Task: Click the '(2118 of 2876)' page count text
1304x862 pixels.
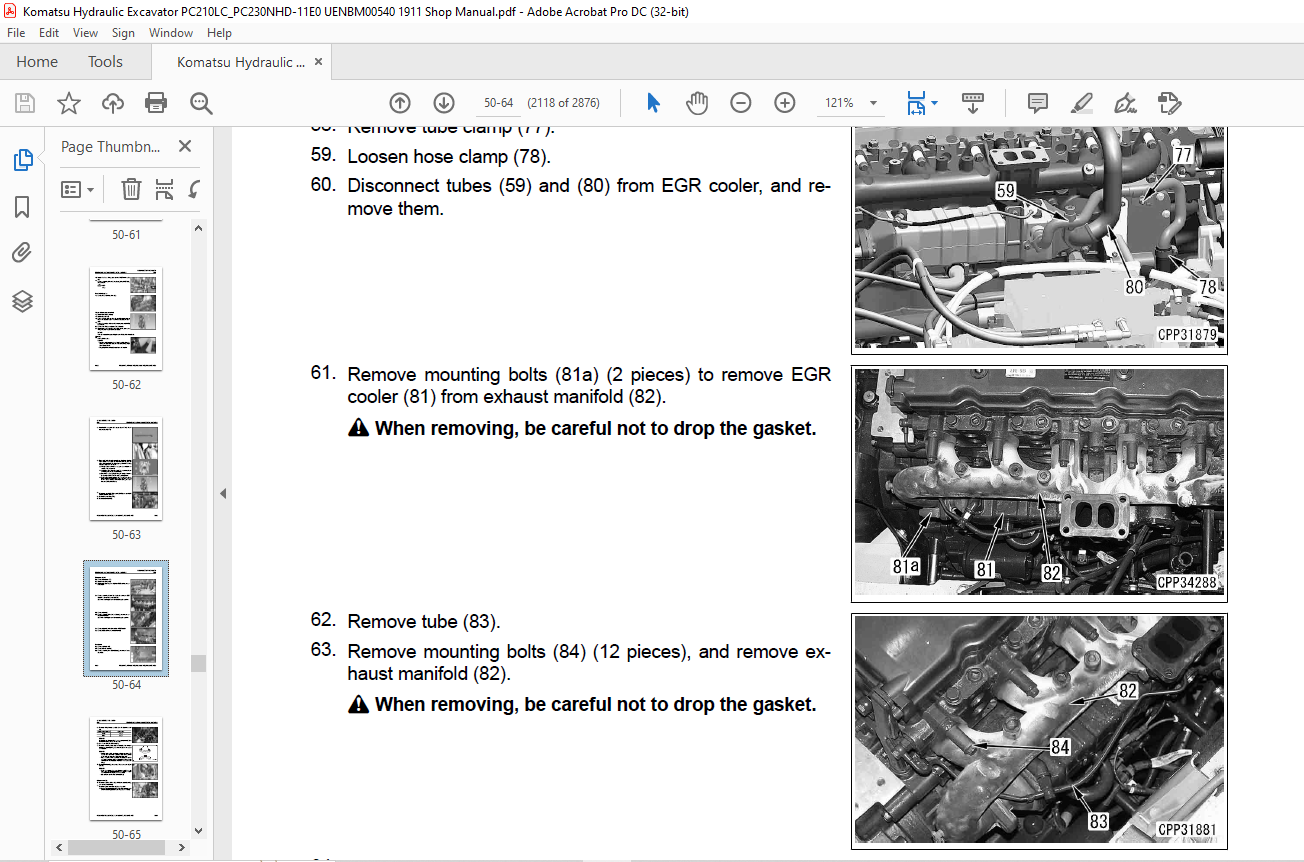Action: [x=563, y=103]
